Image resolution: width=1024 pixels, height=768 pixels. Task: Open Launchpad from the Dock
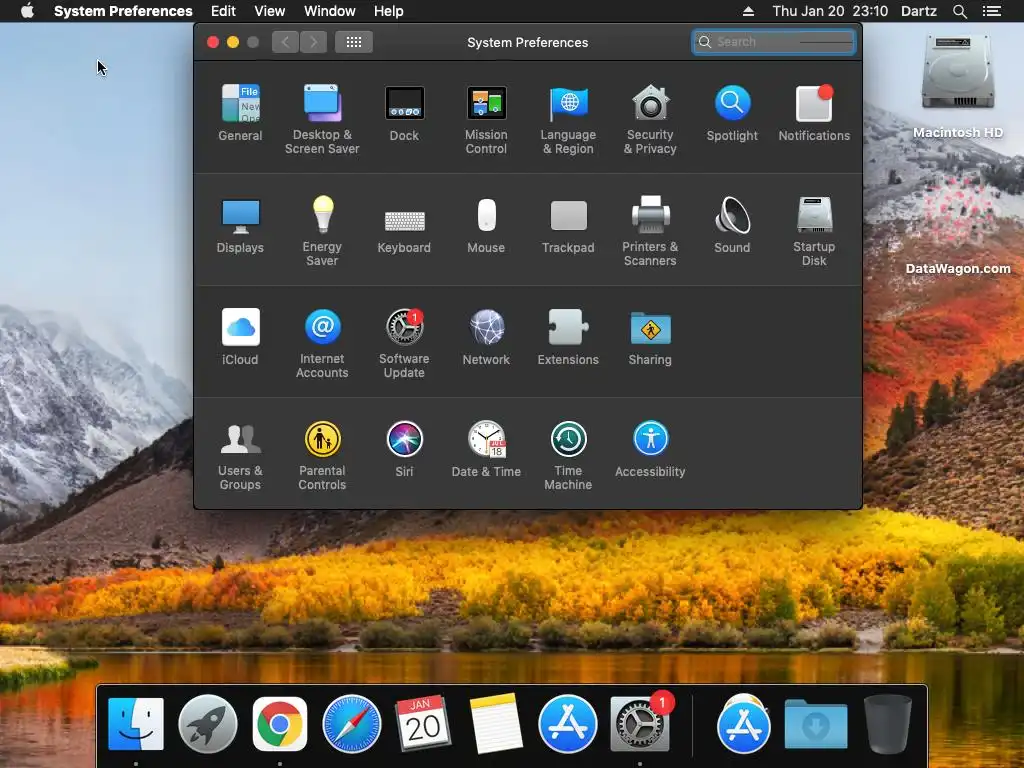point(208,724)
